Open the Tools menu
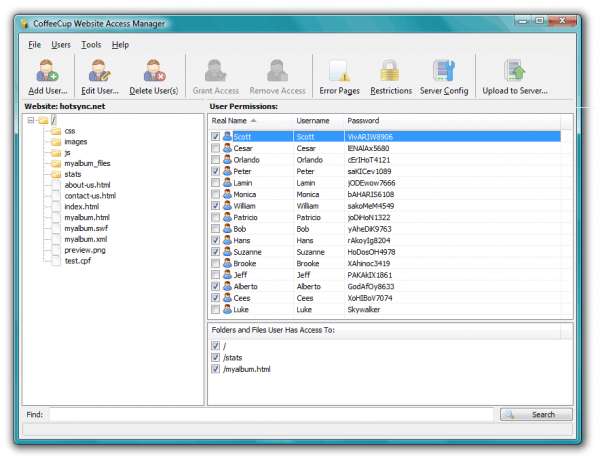The height and width of the screenshot is (464, 600). pyautogui.click(x=91, y=45)
